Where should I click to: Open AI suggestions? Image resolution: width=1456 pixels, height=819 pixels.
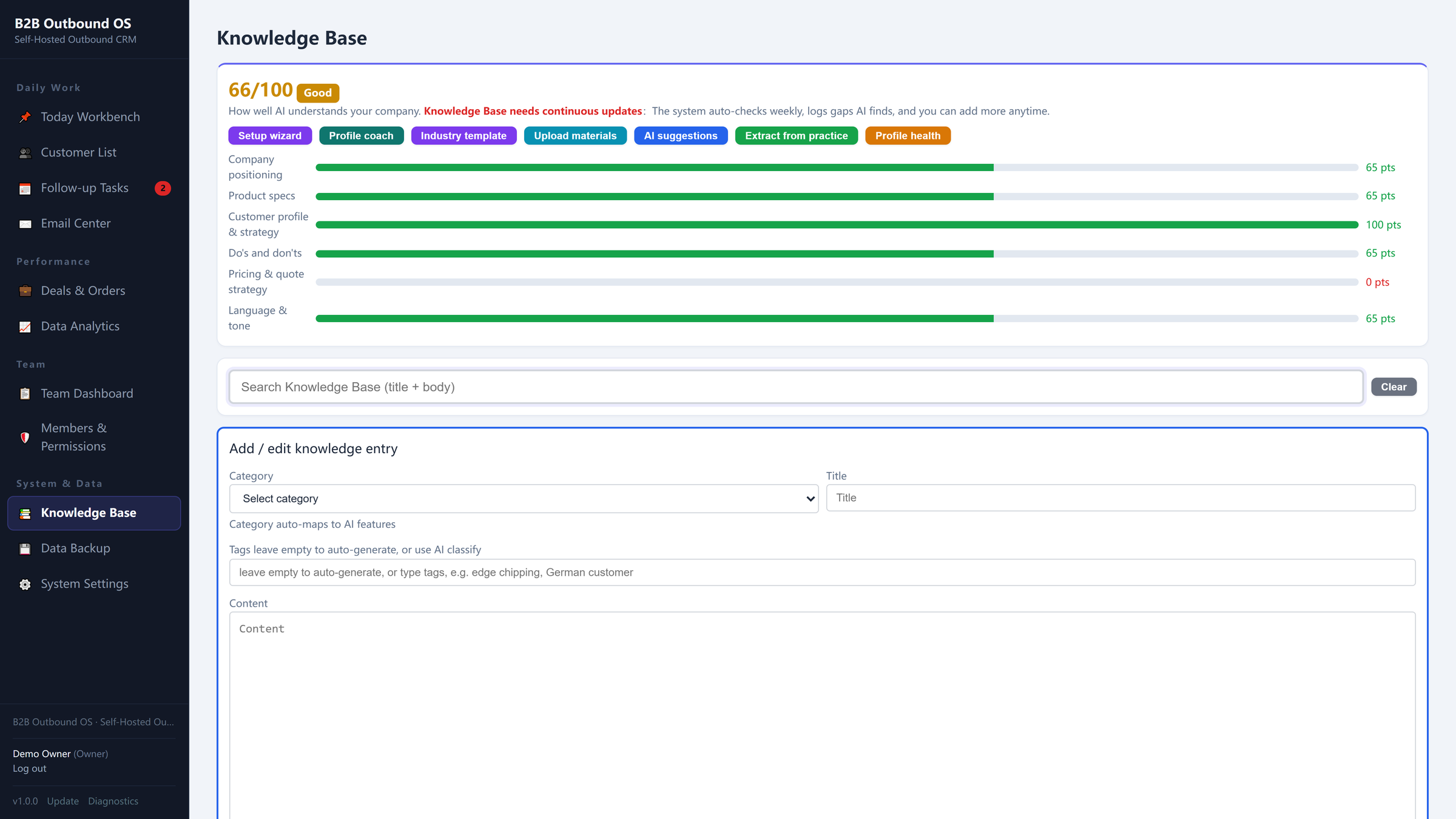point(681,136)
